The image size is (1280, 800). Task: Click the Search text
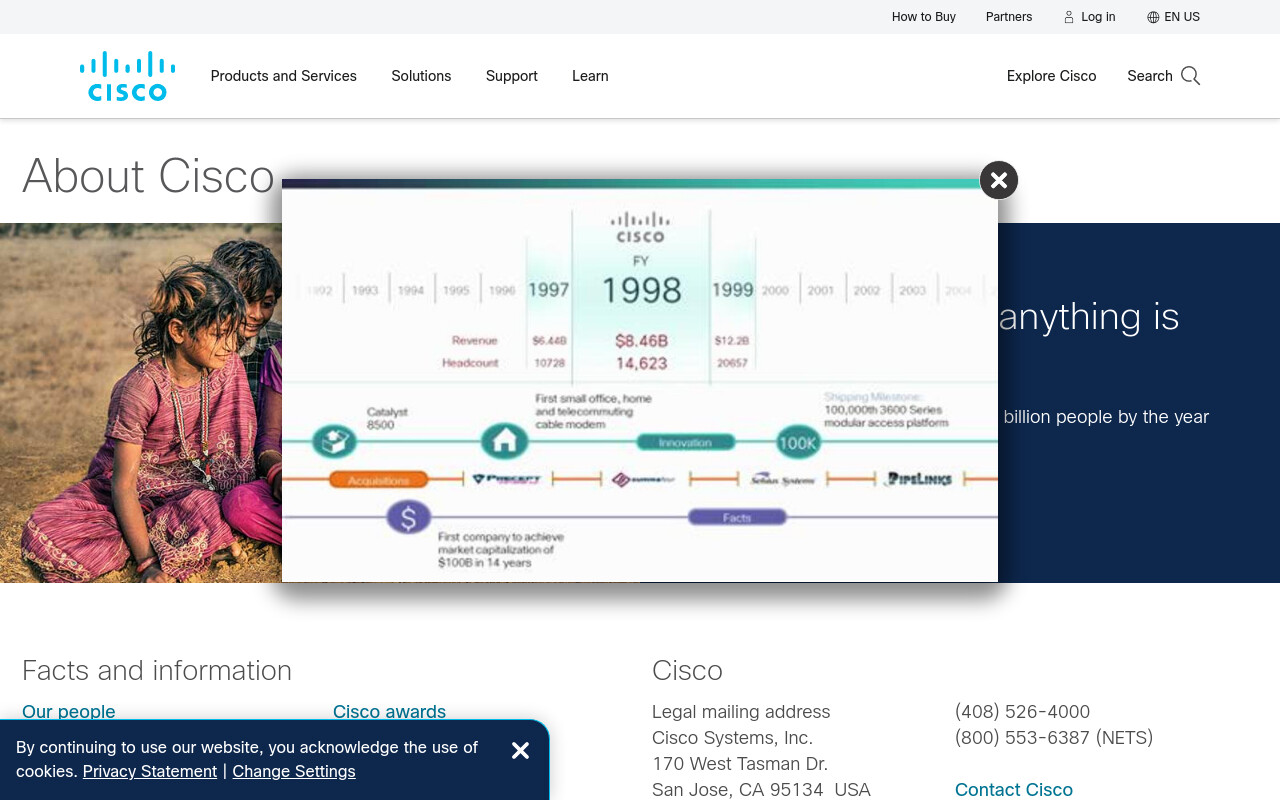coord(1150,76)
